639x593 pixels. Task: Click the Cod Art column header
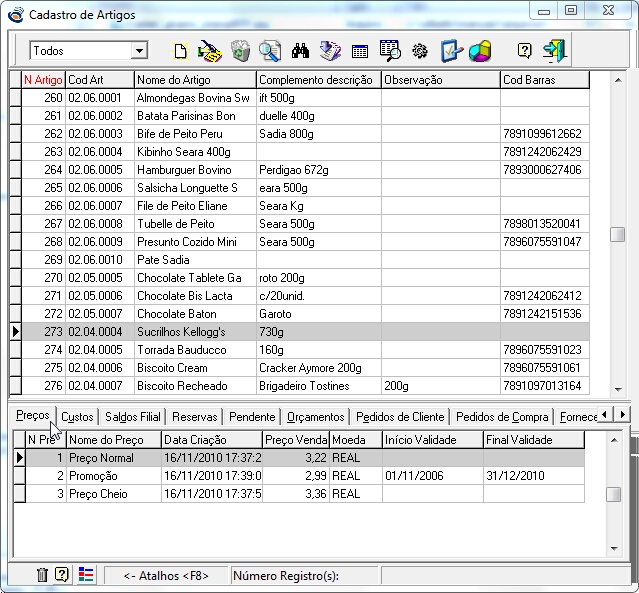(x=100, y=80)
